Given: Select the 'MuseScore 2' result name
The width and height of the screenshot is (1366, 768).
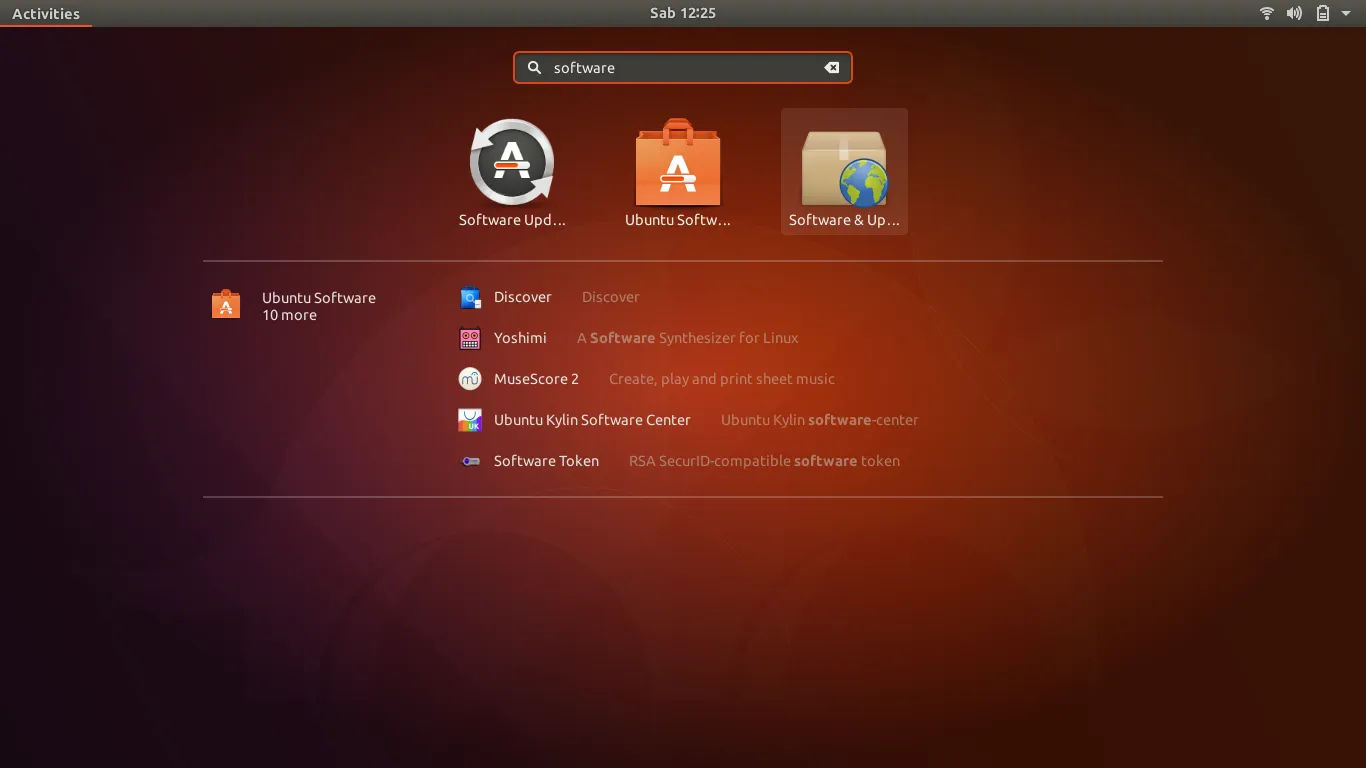Looking at the screenshot, I should pyautogui.click(x=536, y=379).
